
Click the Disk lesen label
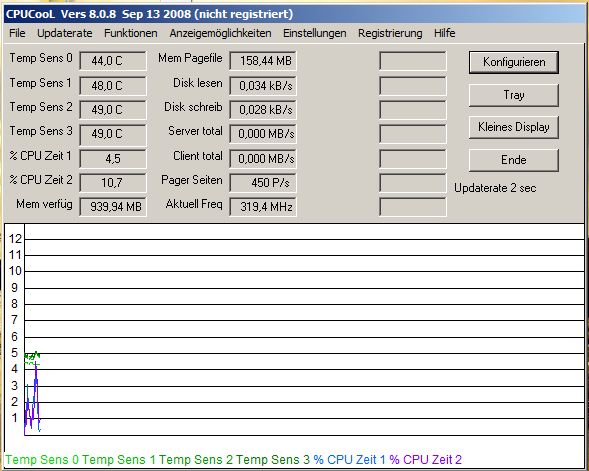[x=198, y=83]
